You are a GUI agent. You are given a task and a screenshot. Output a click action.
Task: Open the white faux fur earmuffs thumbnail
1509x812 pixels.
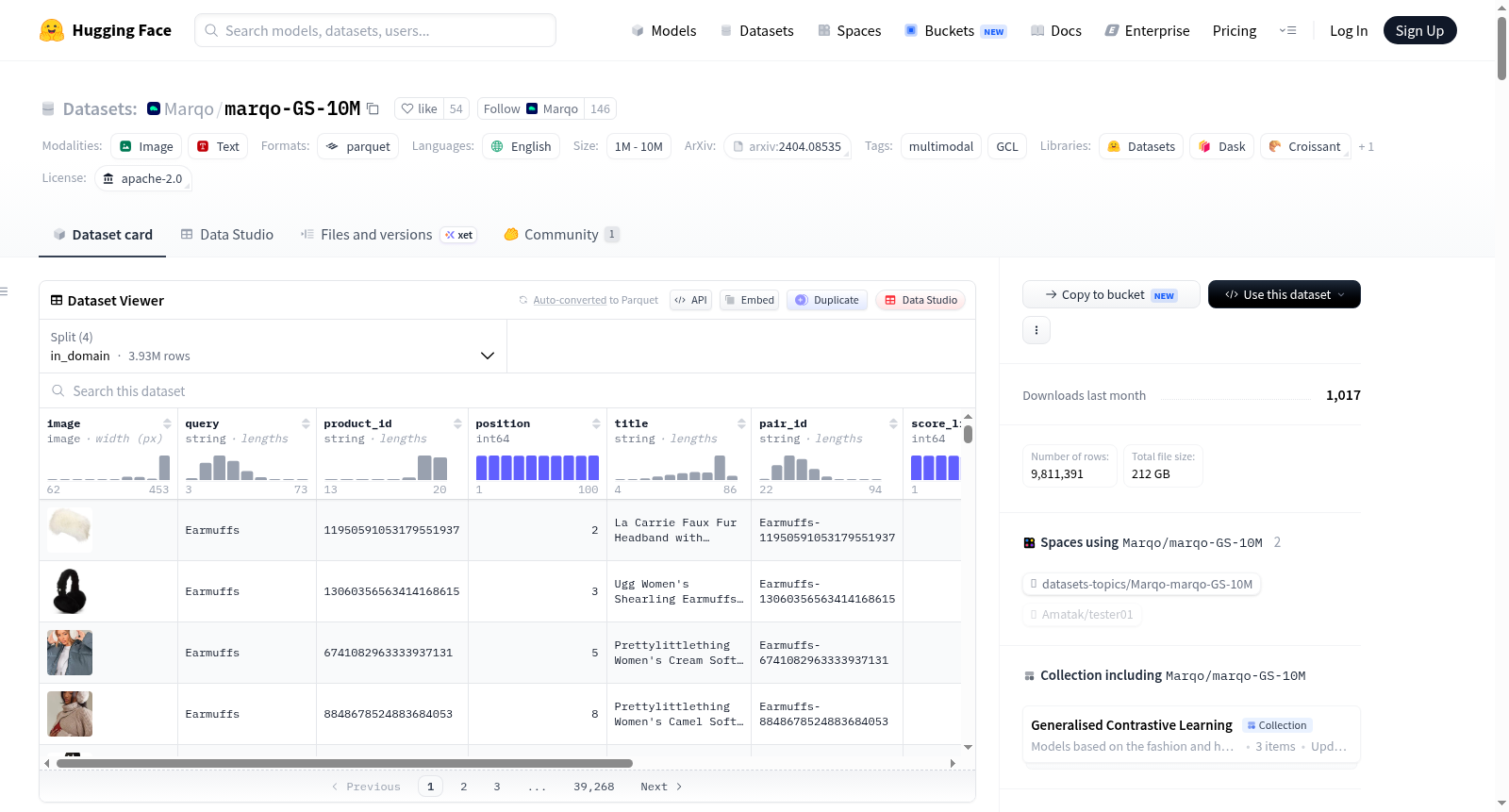[70, 530]
